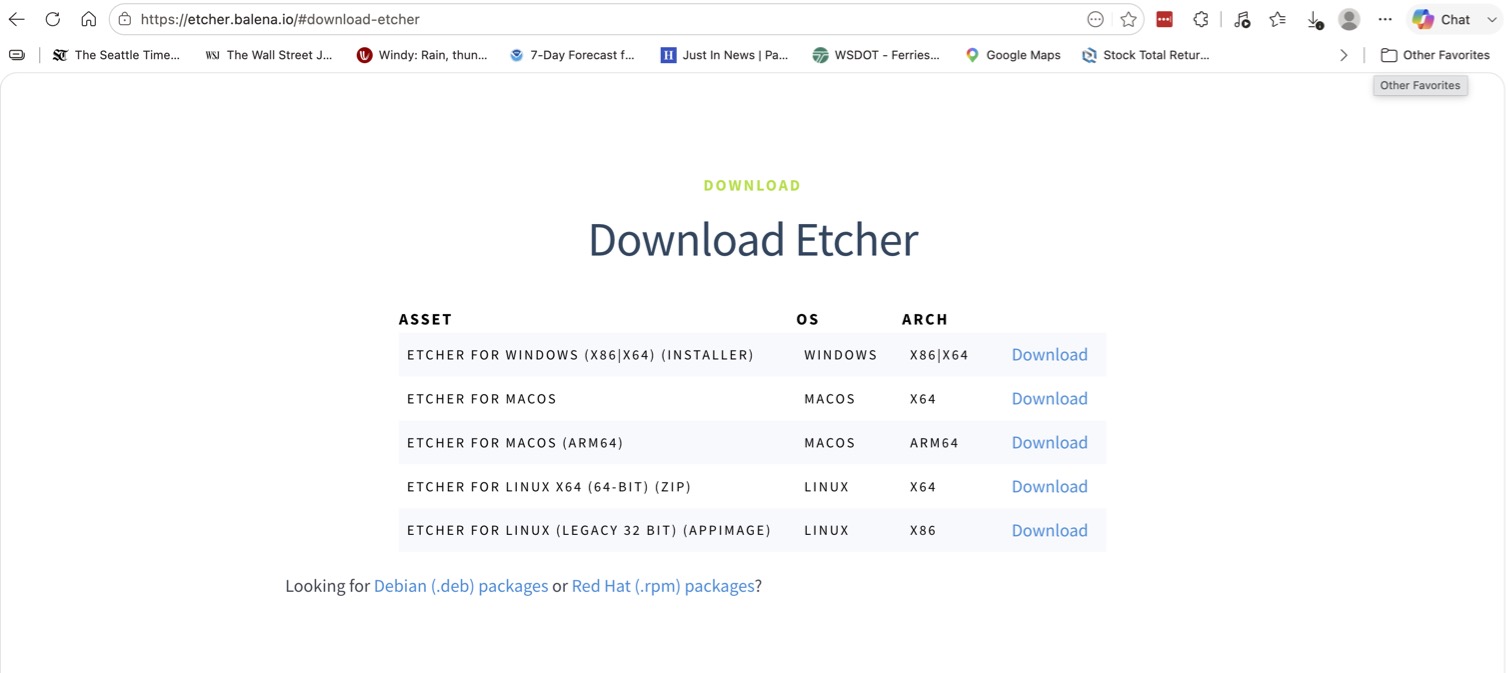
Task: Open the Settings and more ellipsis menu
Action: click(x=1385, y=19)
